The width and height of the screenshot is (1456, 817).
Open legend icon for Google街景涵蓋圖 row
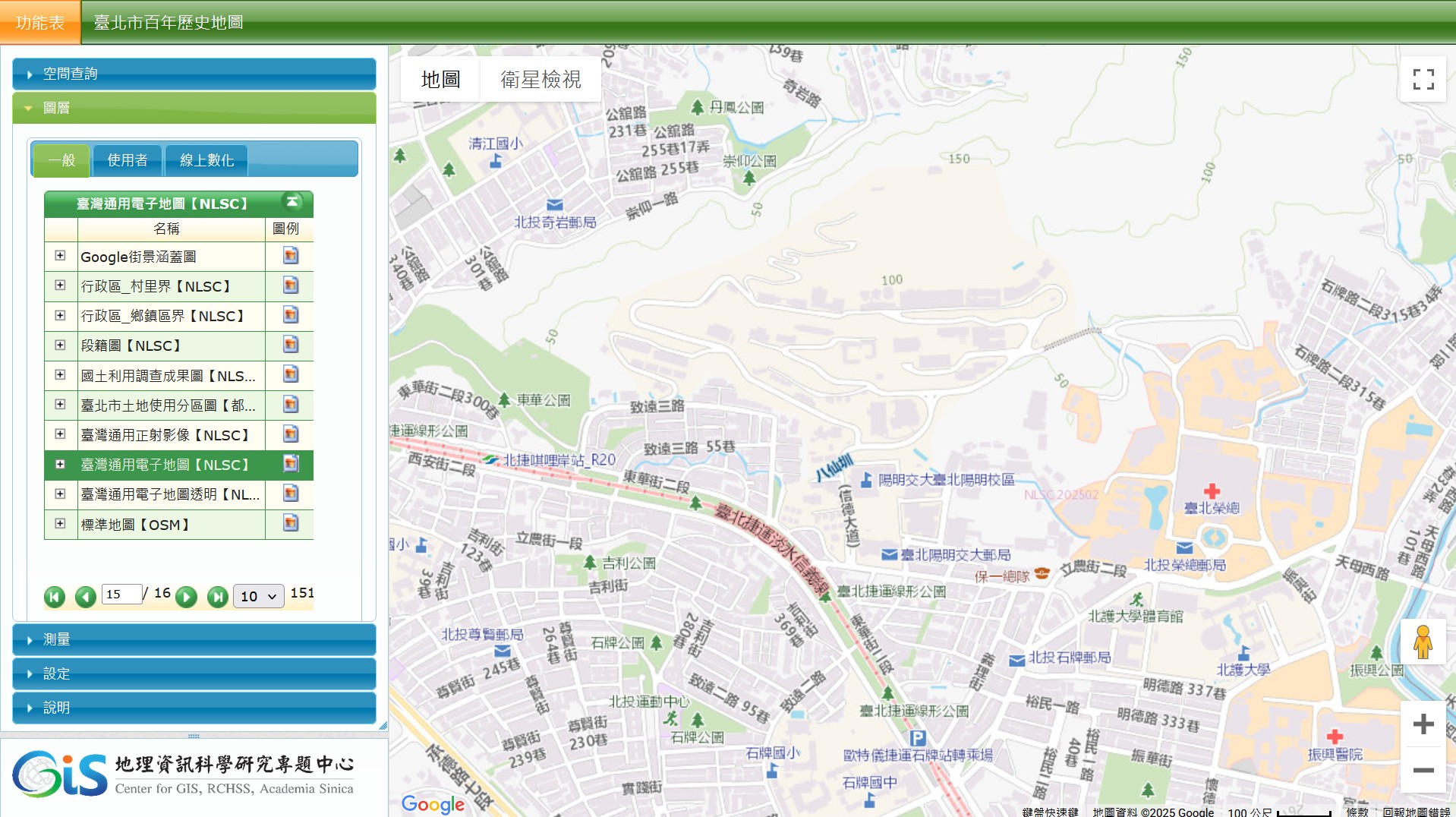click(x=290, y=256)
